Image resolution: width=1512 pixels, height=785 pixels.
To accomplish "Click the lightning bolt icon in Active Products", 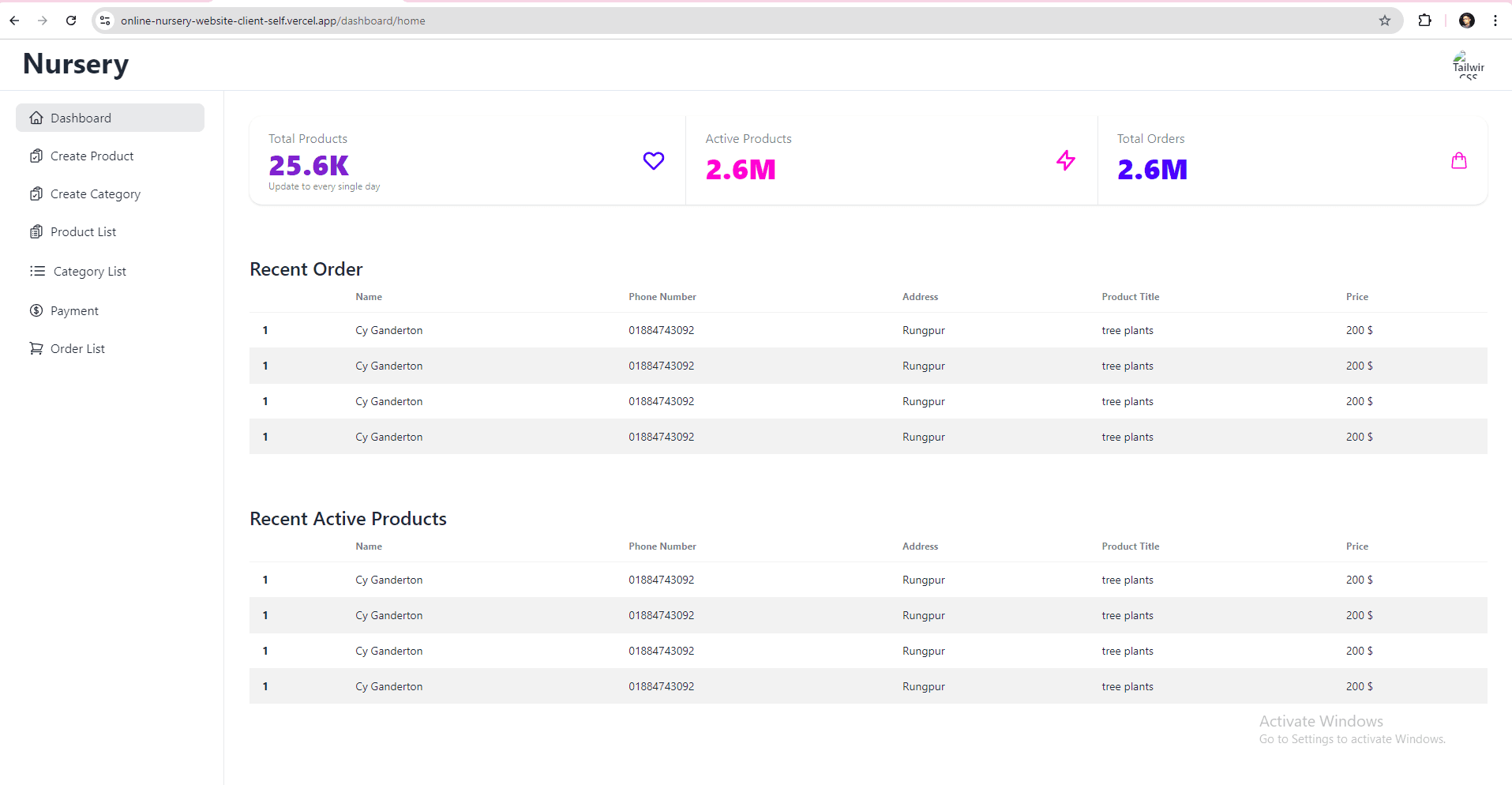I will pyautogui.click(x=1065, y=161).
